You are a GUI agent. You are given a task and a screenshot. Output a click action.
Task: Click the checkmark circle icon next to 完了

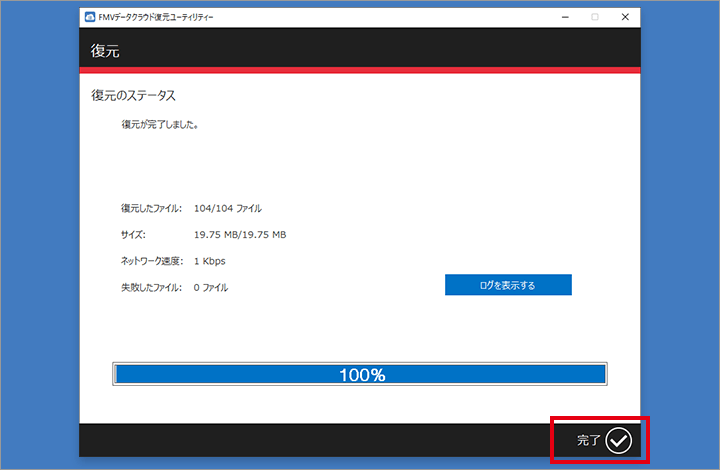pos(619,440)
